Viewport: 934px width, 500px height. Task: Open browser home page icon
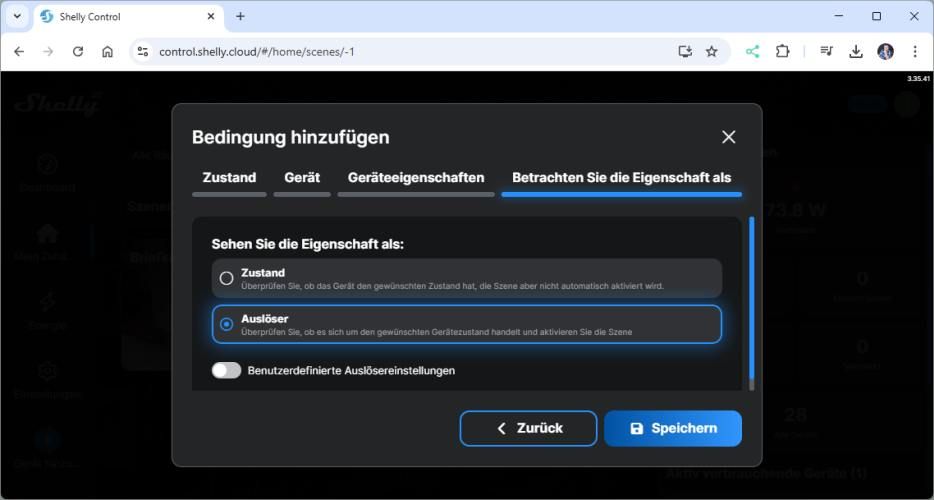click(108, 51)
